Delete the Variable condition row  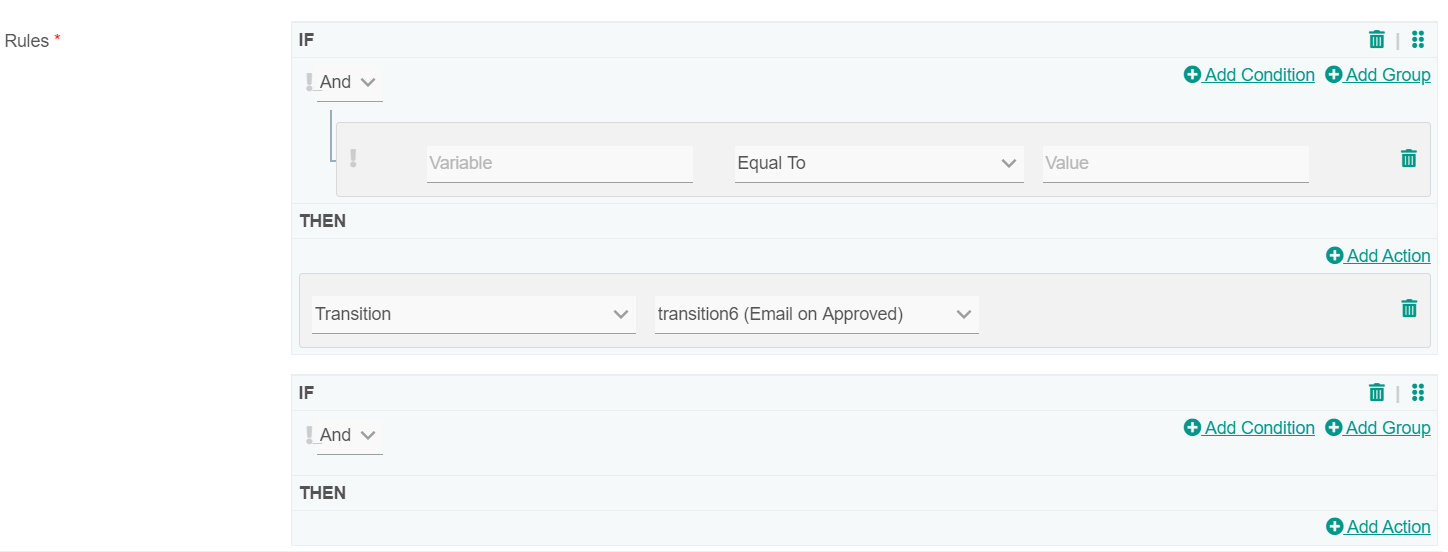point(1409,158)
